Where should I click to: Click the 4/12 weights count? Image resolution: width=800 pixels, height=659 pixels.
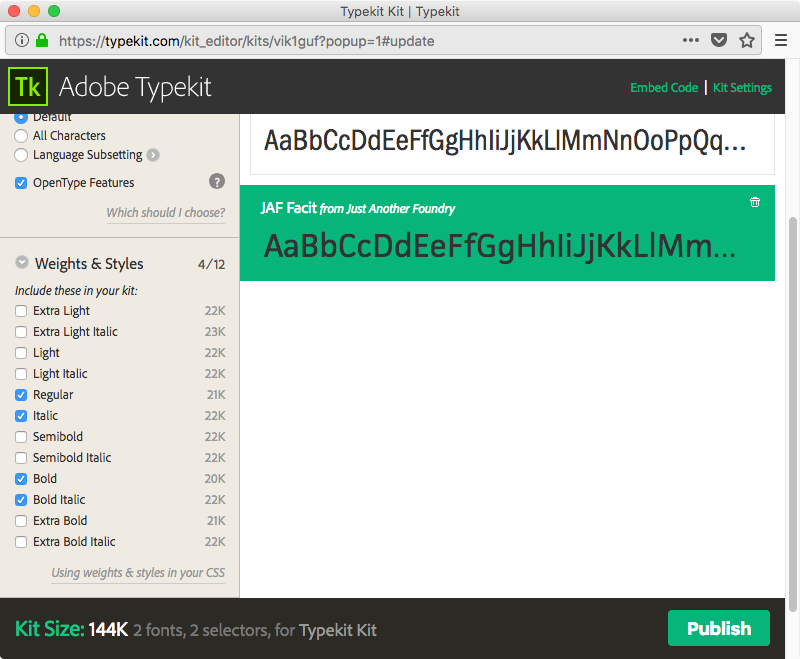(211, 264)
